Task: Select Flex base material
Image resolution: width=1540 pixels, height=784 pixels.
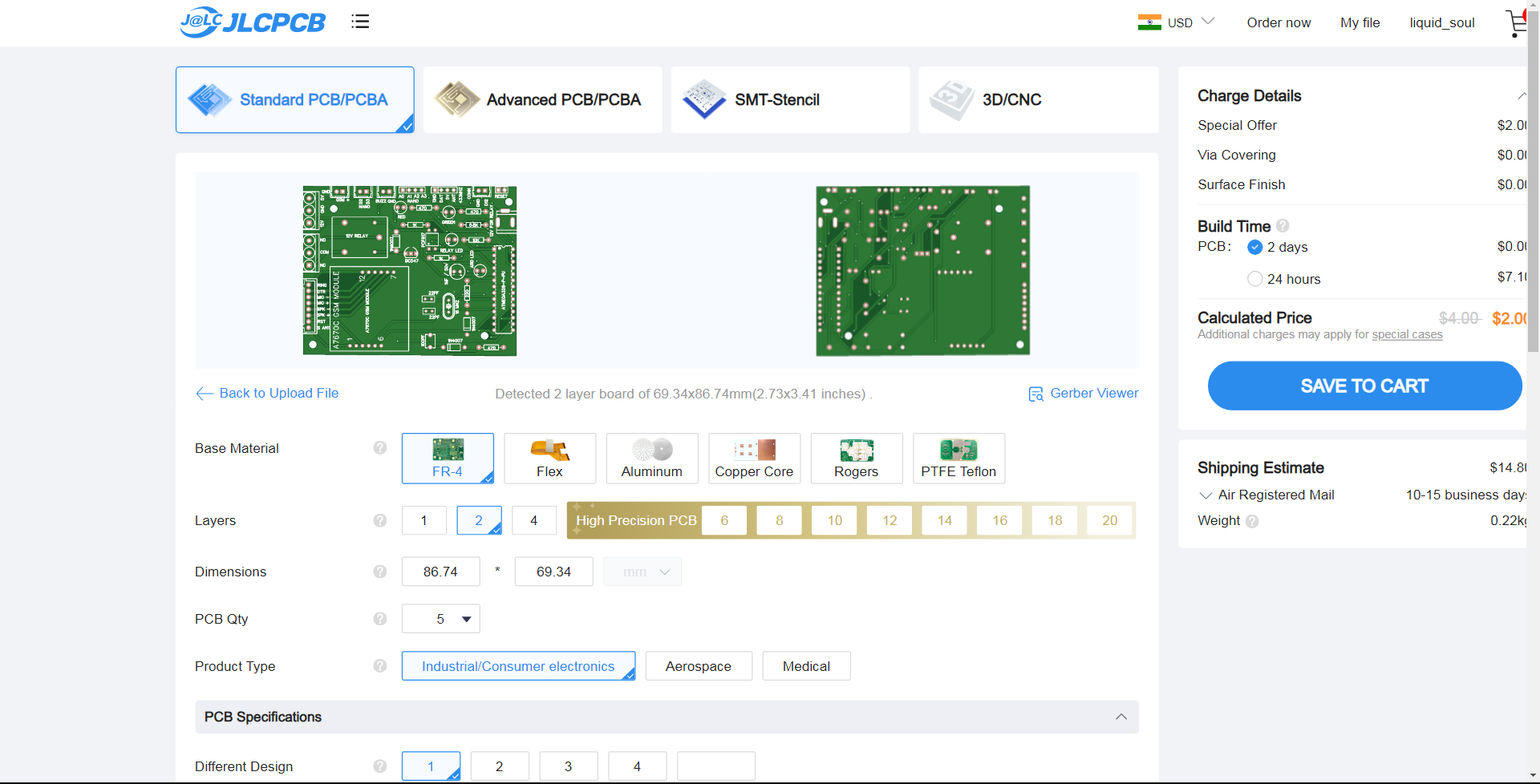Action: tap(550, 459)
